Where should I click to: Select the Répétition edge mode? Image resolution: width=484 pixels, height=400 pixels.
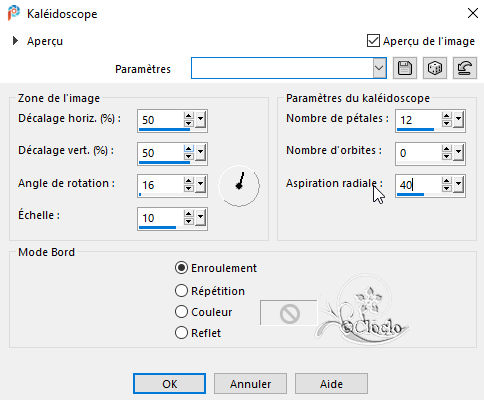[x=181, y=291]
